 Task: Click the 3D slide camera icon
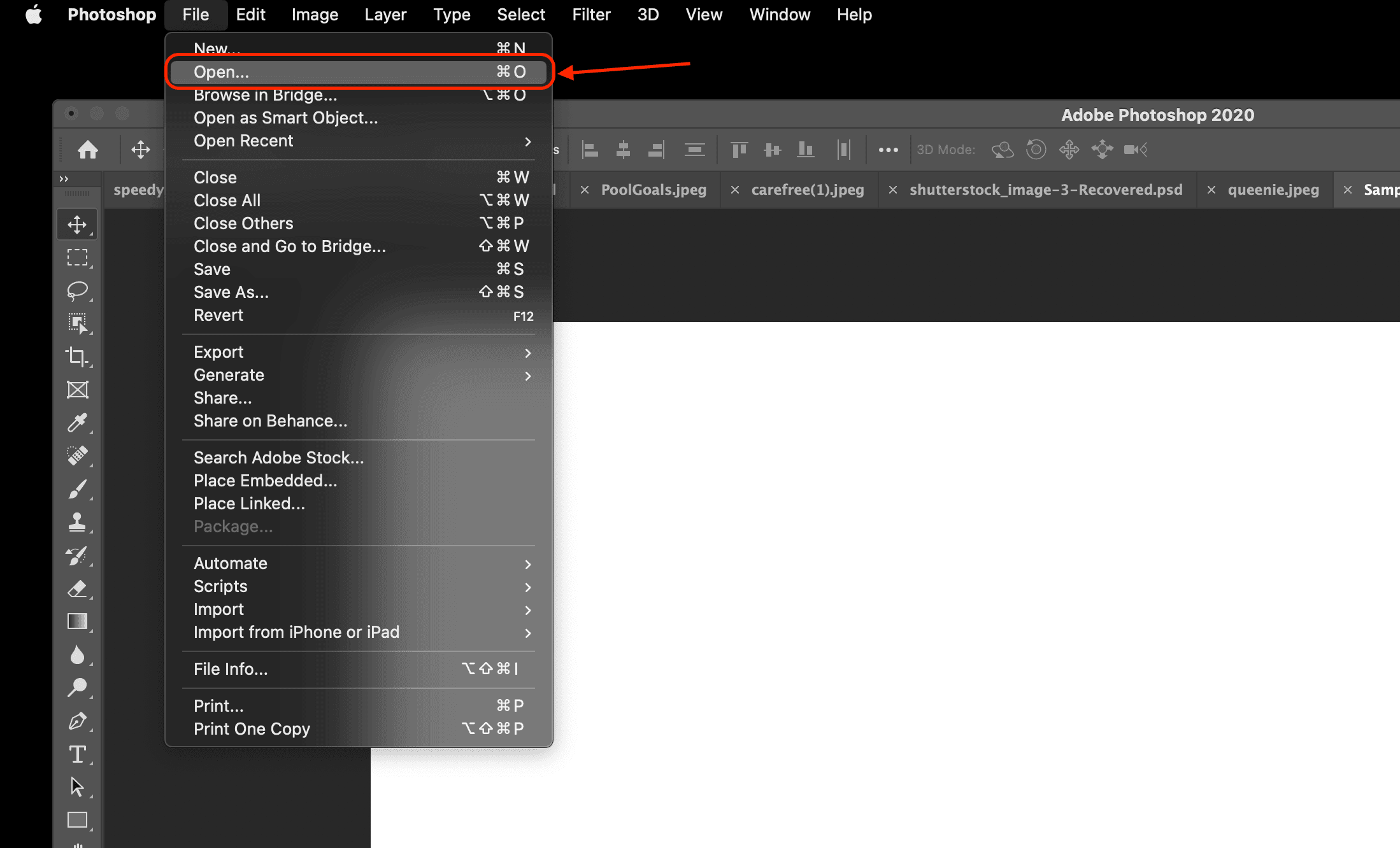1103,150
